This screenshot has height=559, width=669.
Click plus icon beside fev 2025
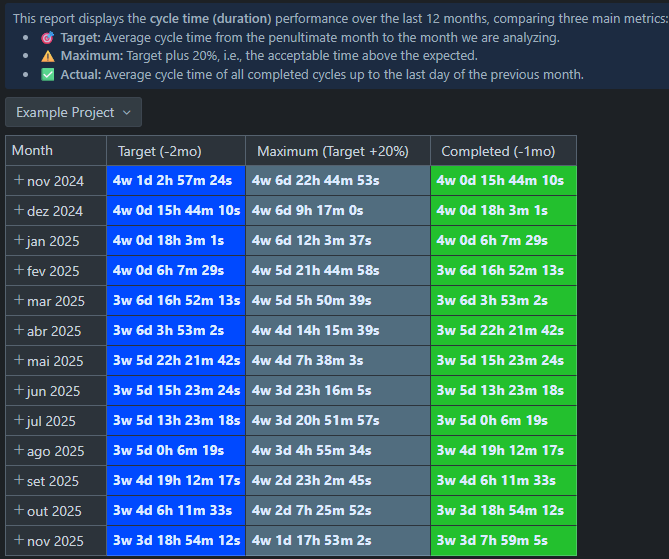tap(18, 271)
